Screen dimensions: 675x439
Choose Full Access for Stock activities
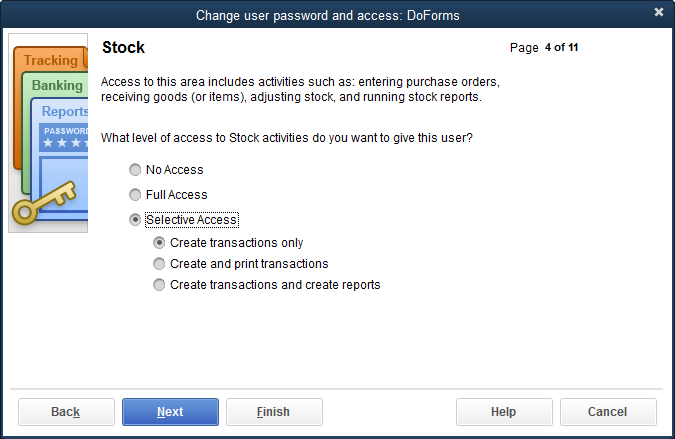(x=136, y=195)
